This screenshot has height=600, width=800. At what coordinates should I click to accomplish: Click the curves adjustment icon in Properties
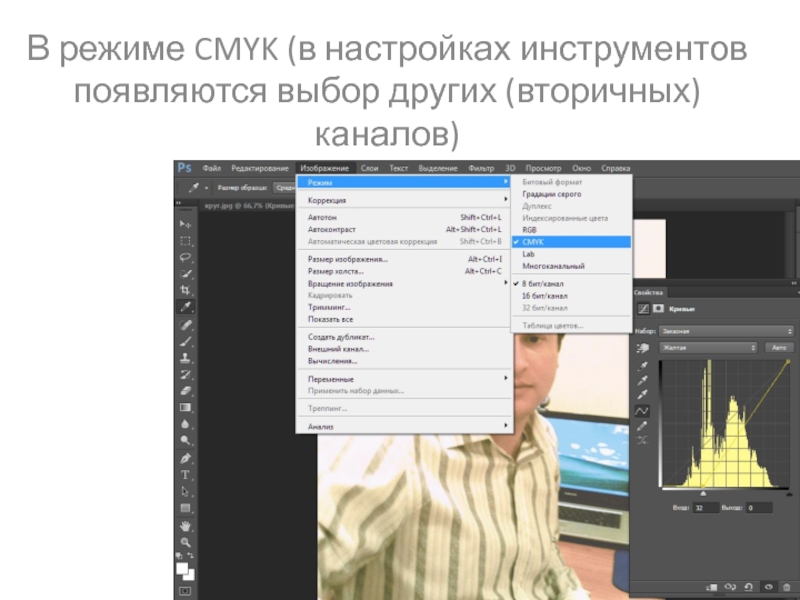pos(643,309)
